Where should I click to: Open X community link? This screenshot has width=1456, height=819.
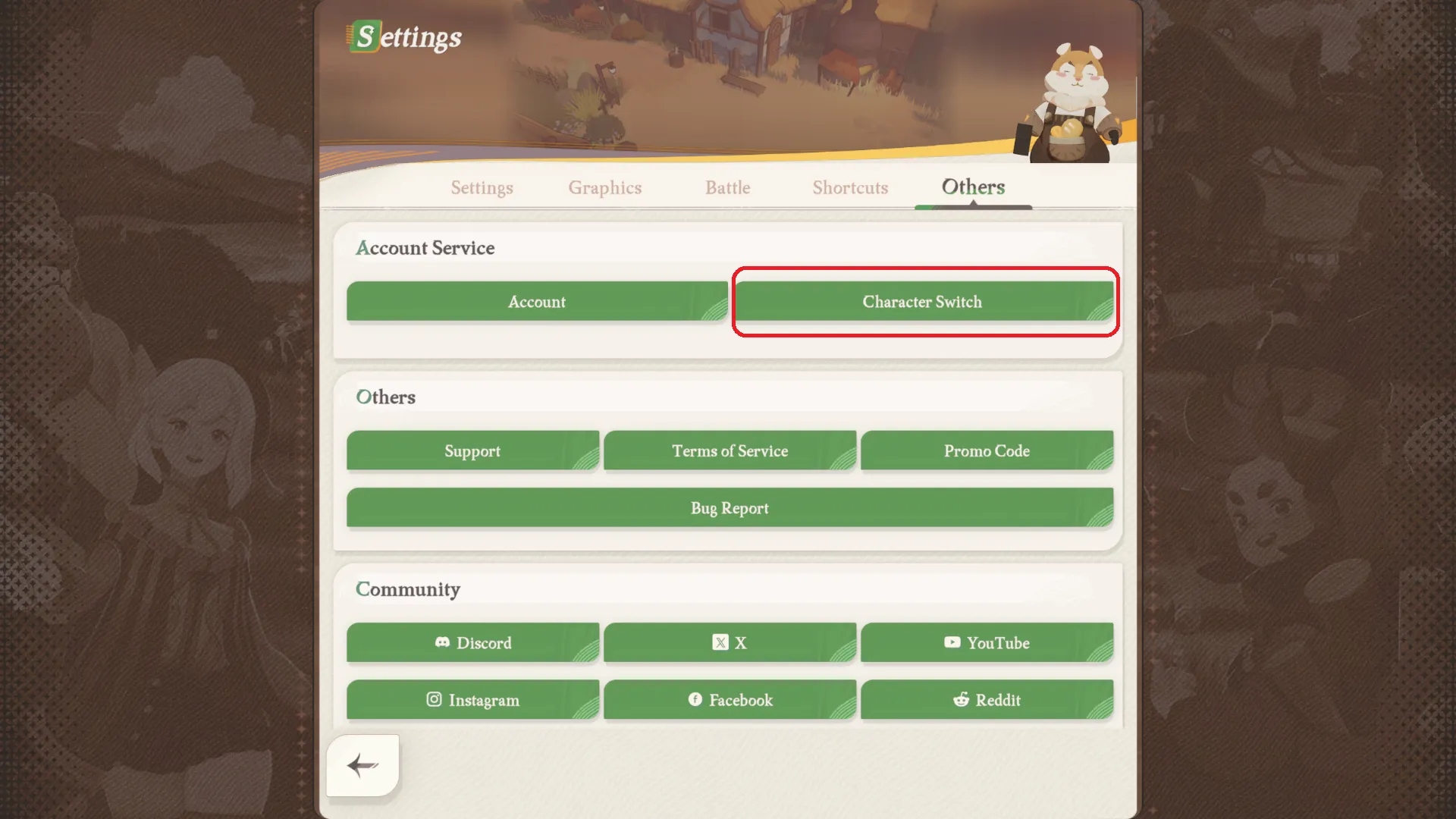click(729, 643)
